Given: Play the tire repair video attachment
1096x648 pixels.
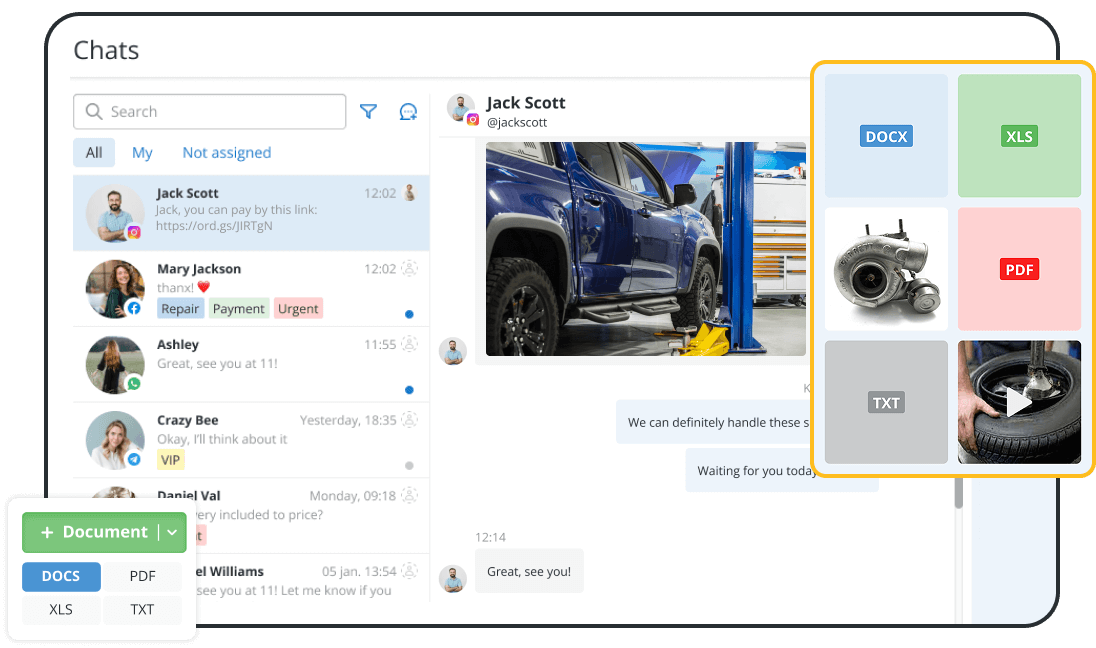Looking at the screenshot, I should click(1019, 402).
